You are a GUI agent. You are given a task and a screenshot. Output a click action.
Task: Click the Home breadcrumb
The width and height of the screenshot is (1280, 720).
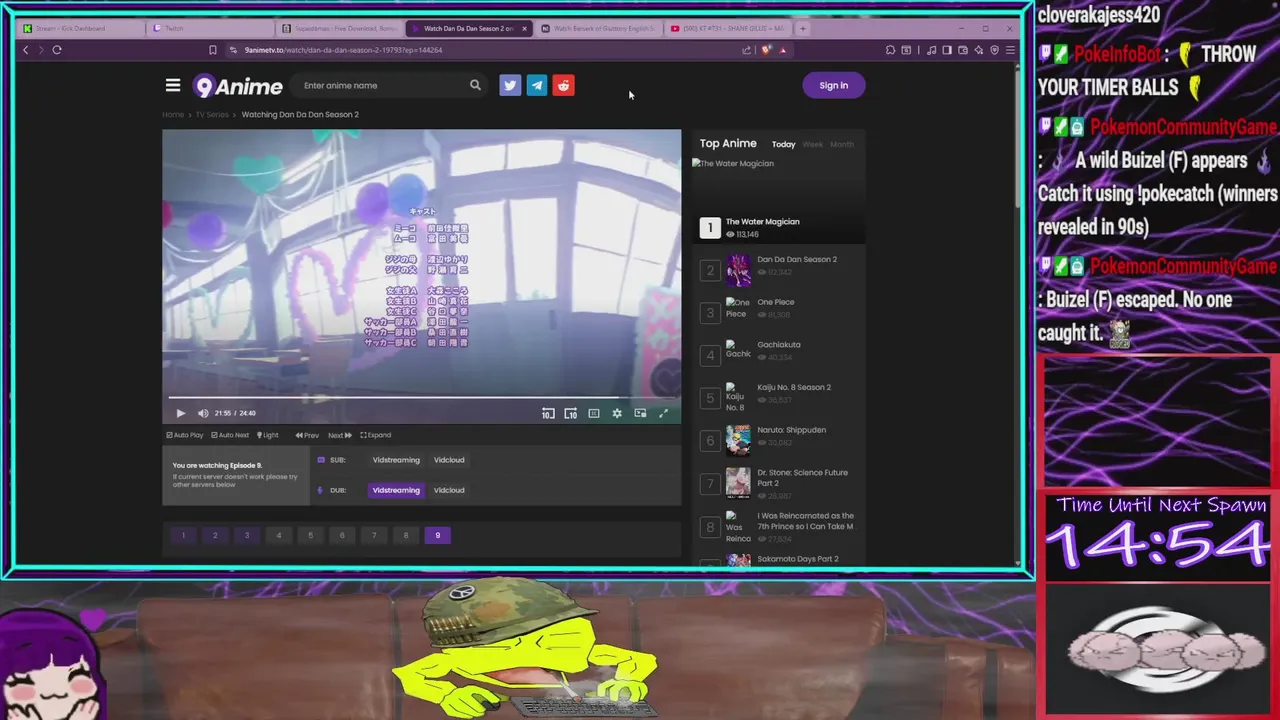pyautogui.click(x=173, y=114)
